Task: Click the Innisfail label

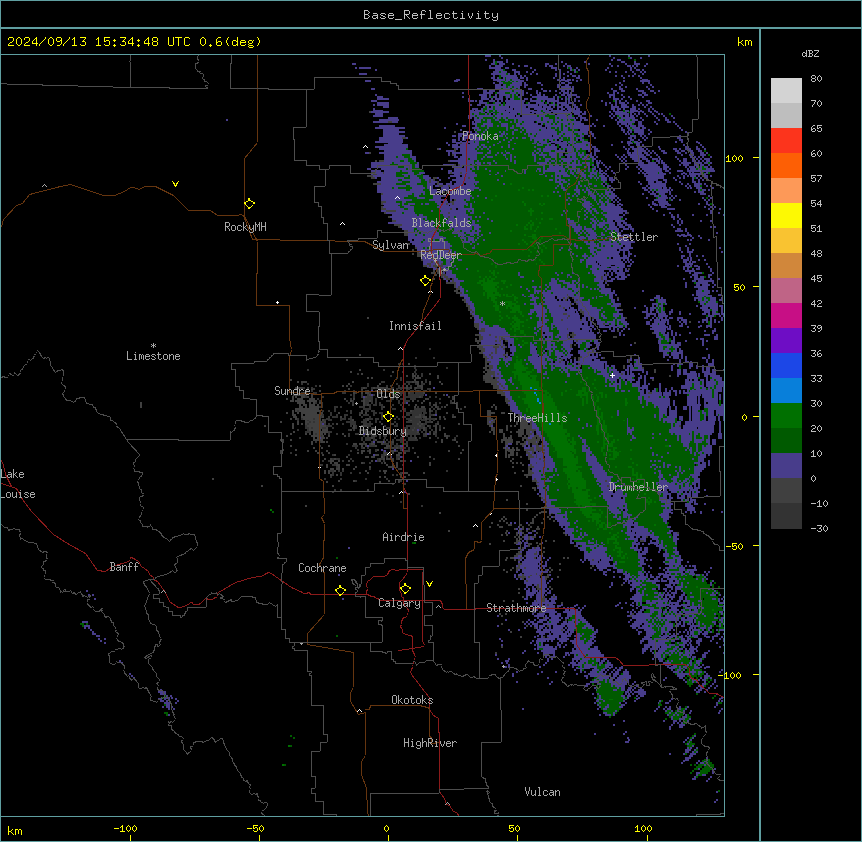Action: pos(415,326)
